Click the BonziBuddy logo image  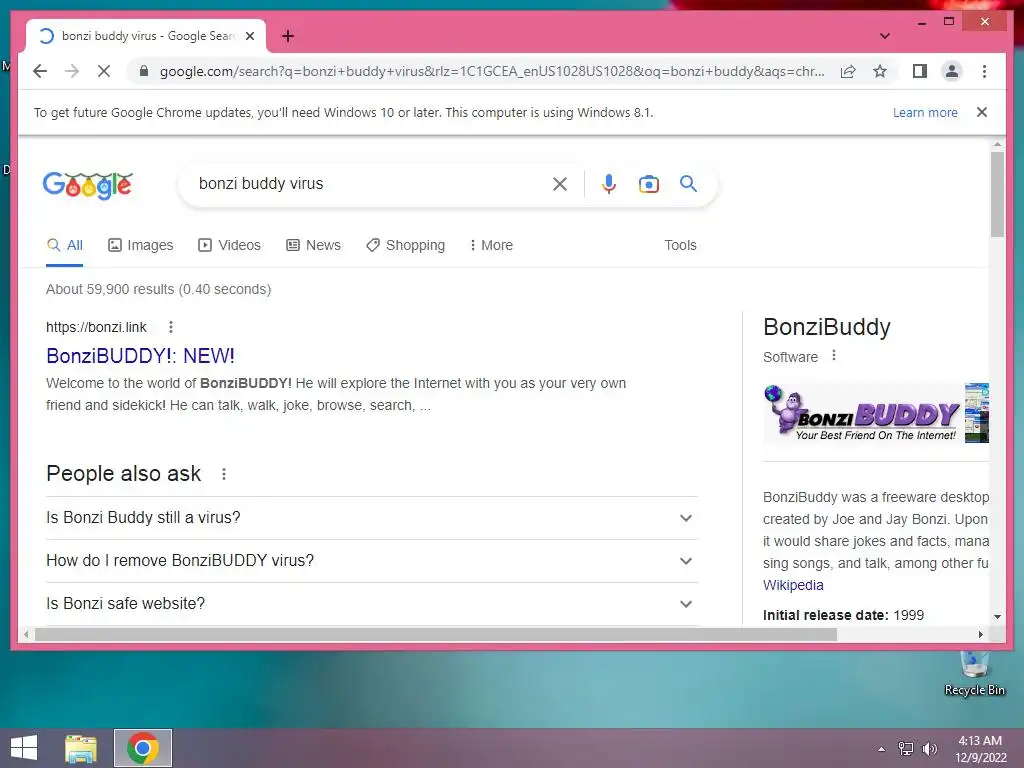tap(862, 413)
